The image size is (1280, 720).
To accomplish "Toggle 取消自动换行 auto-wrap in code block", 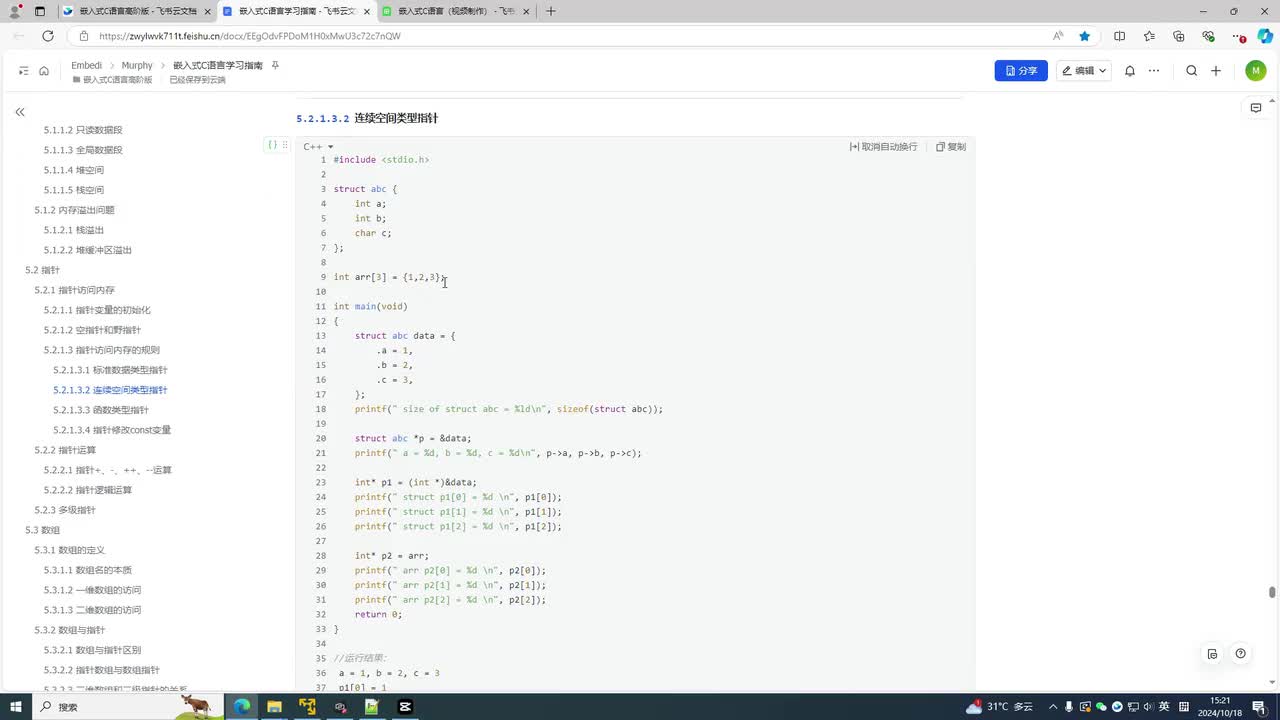I will coord(883,147).
